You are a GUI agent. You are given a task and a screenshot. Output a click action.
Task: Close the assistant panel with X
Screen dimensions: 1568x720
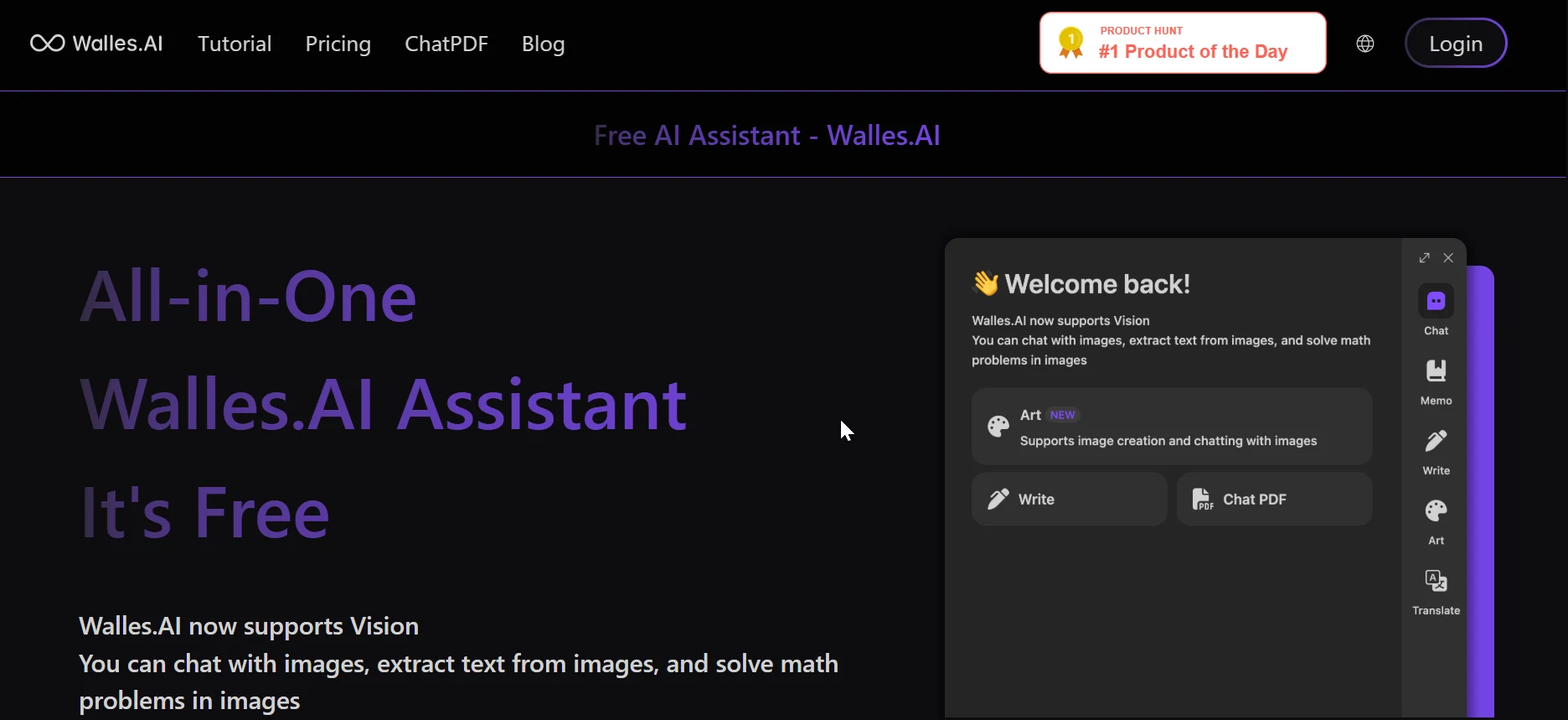[x=1448, y=258]
